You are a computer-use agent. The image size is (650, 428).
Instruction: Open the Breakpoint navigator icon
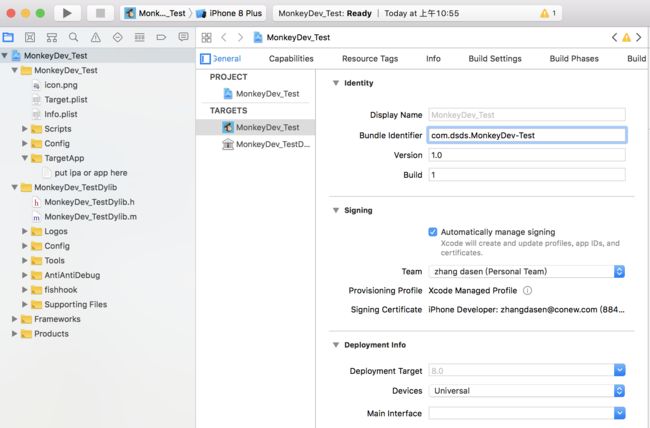click(161, 37)
